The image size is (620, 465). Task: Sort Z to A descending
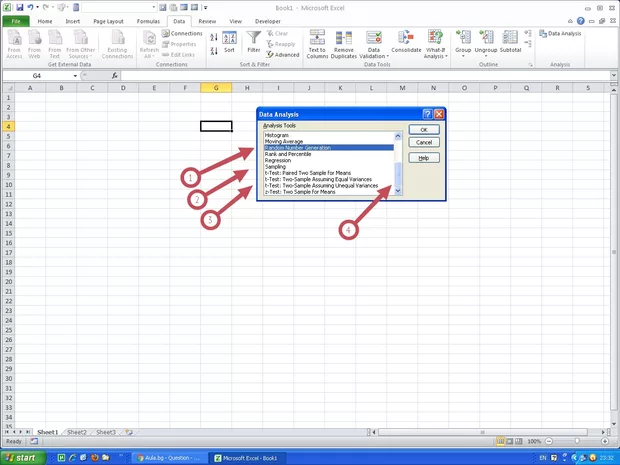(x=214, y=51)
